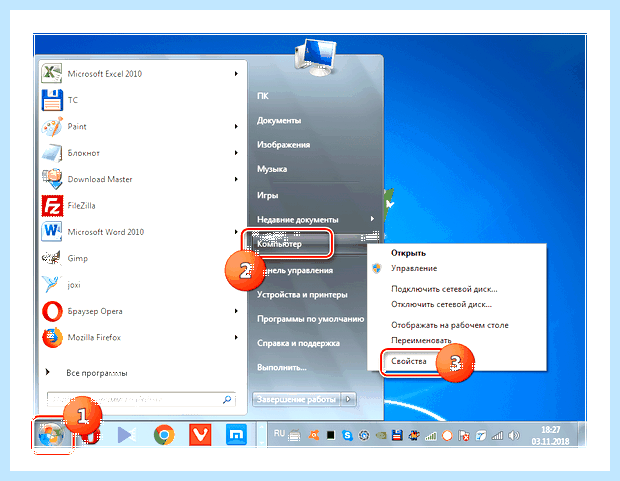Image resolution: width=620 pixels, height=481 pixels.
Task: Open shutdown options arrow next to Завершение работы
Action: click(348, 400)
